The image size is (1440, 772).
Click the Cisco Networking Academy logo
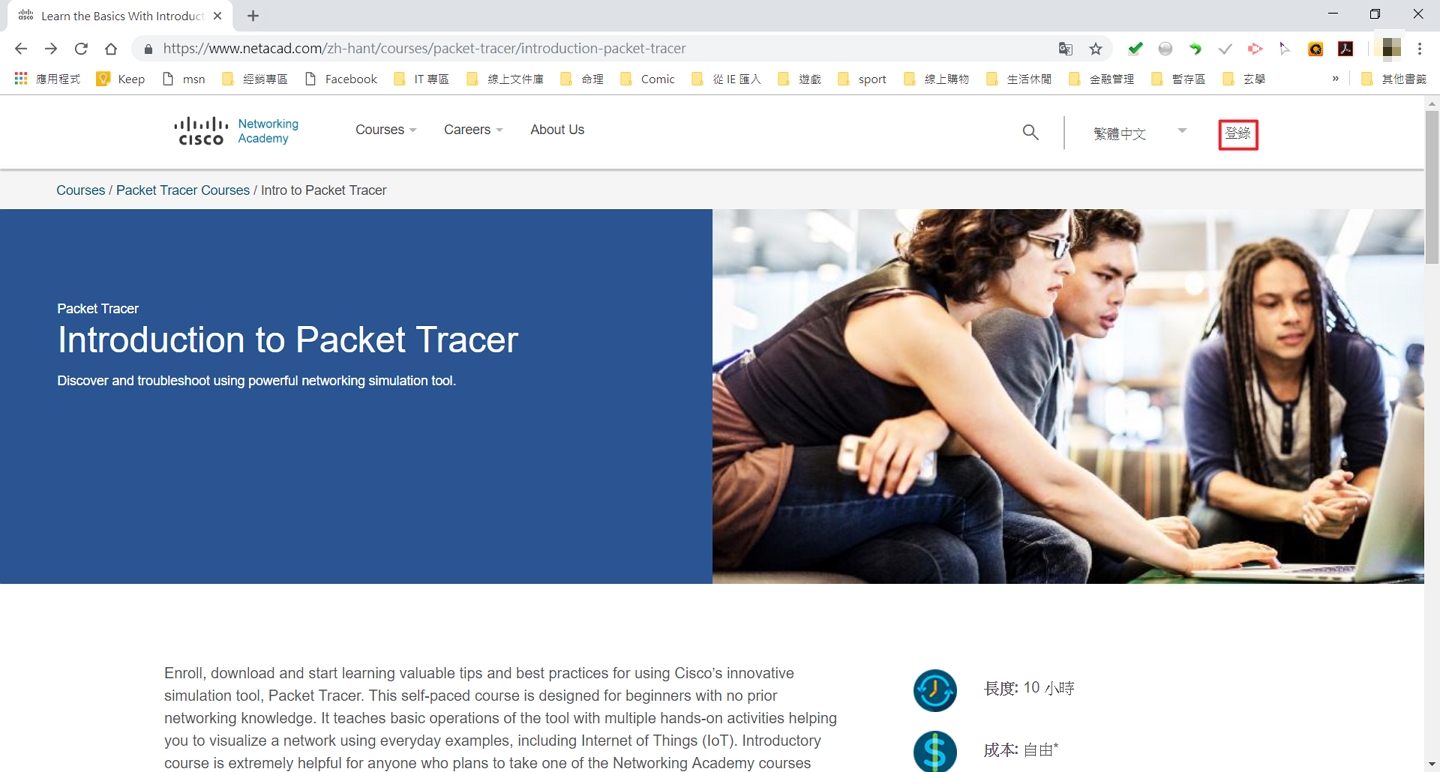coord(236,131)
